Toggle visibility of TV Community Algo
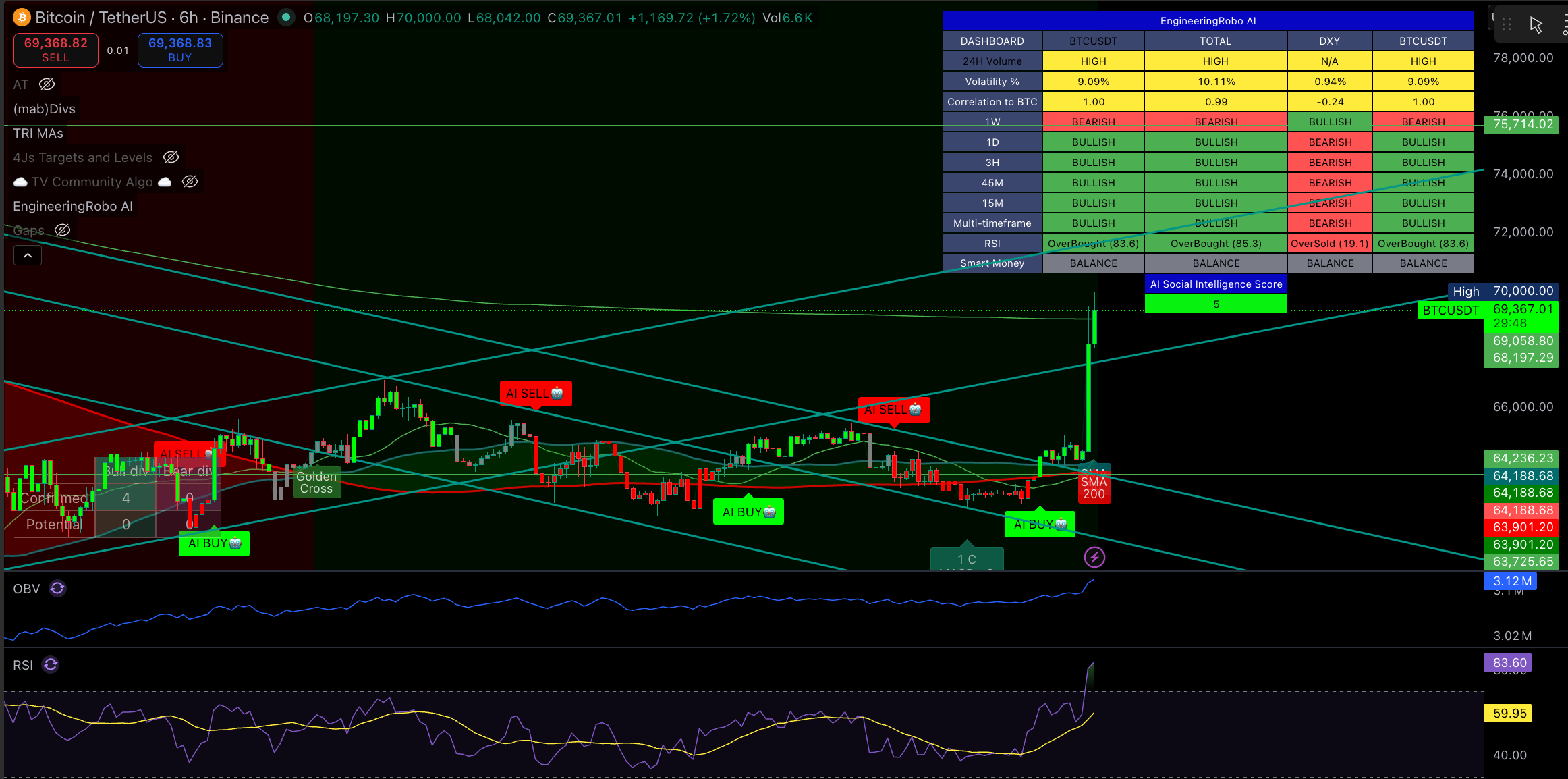This screenshot has height=779, width=1568. click(190, 182)
